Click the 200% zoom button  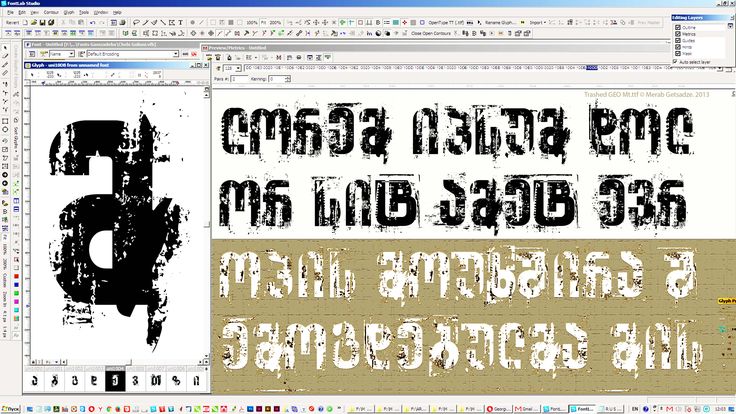[x=275, y=23]
